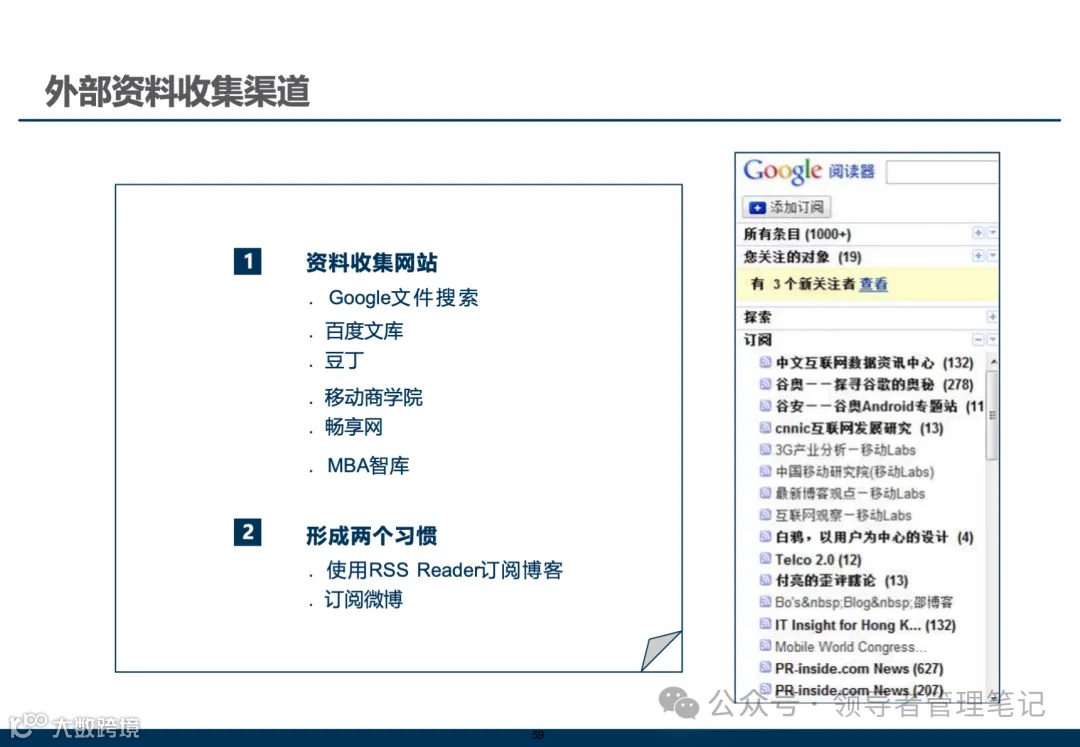Collapse the 订阅 section using minus control
This screenshot has width=1080, height=747.
pos(978,339)
